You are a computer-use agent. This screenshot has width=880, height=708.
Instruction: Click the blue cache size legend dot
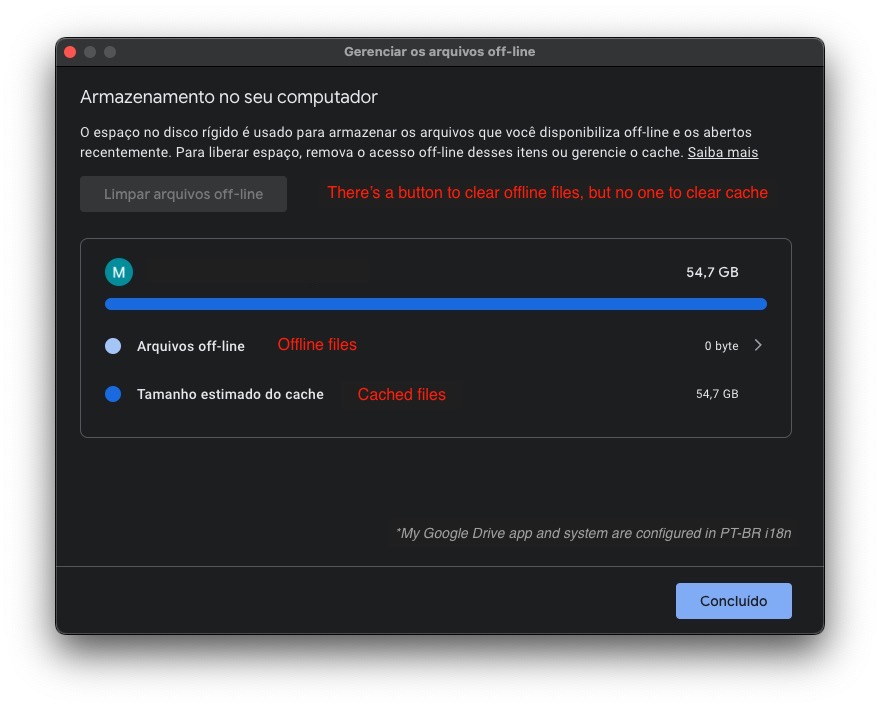[x=113, y=394]
